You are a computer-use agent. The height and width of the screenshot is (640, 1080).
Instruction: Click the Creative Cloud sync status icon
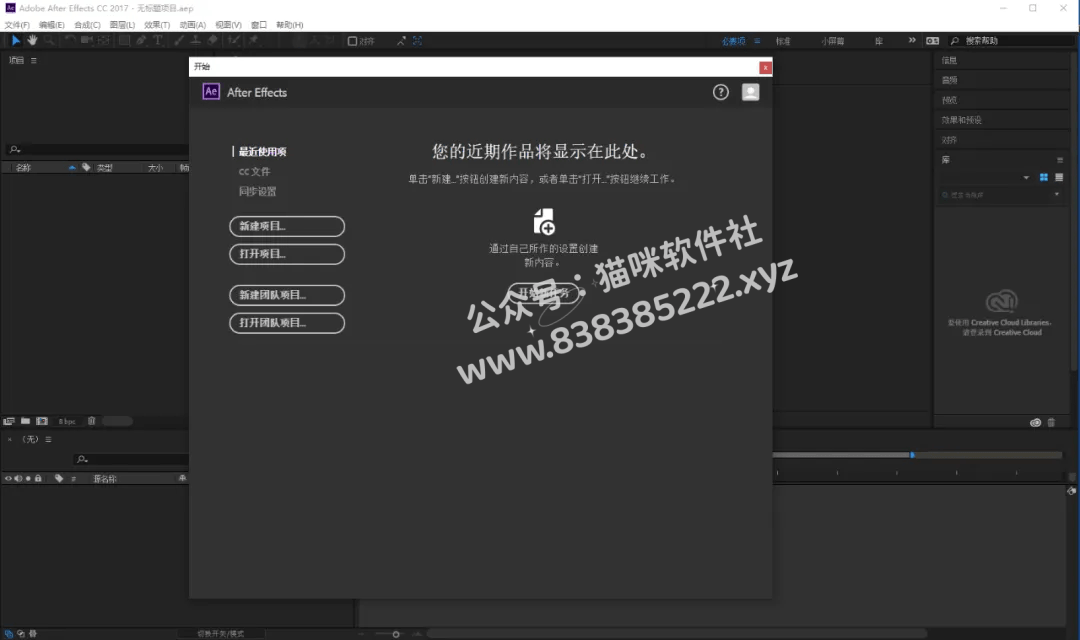[1035, 422]
